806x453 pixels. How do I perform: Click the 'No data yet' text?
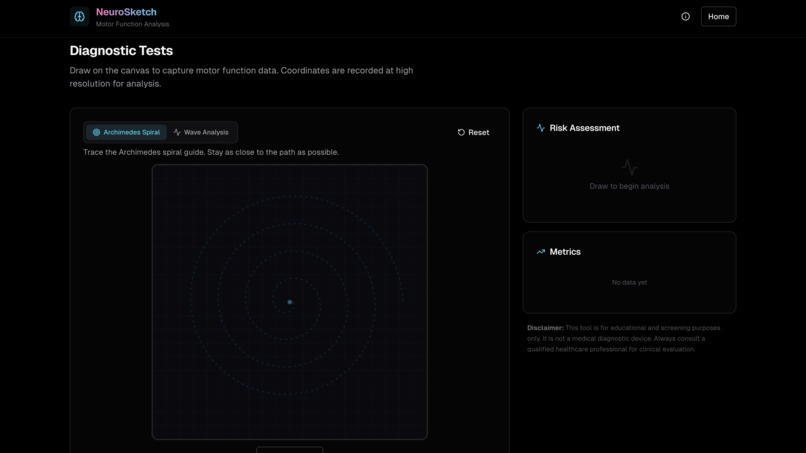[x=629, y=282]
